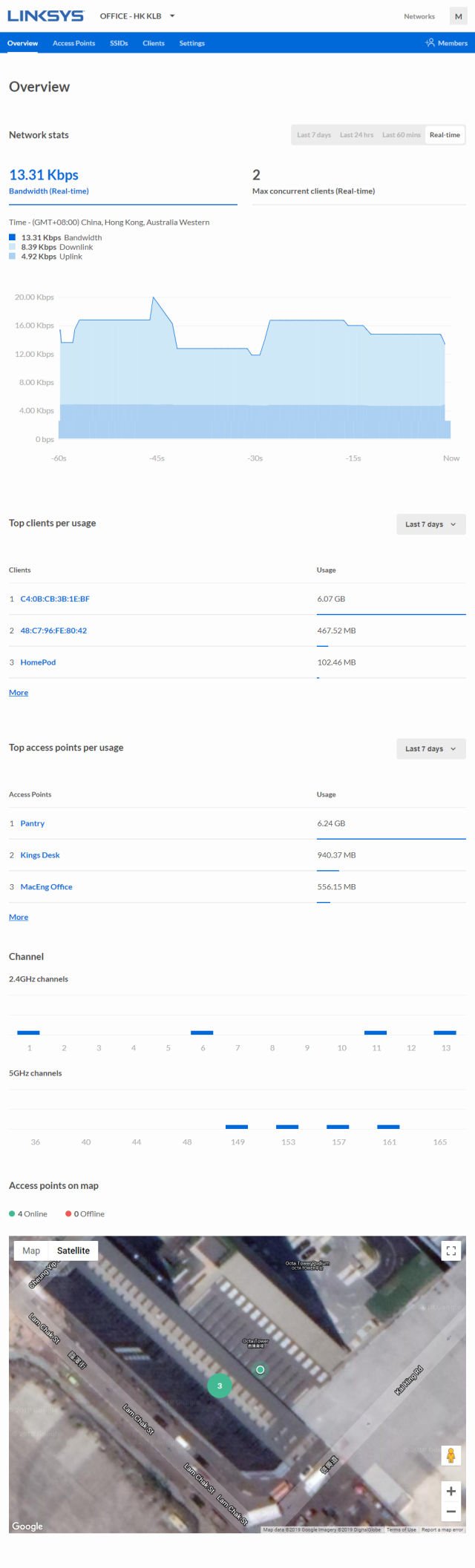The image size is (475, 1568).
Task: Click the Google logo on map
Action: point(27,1526)
